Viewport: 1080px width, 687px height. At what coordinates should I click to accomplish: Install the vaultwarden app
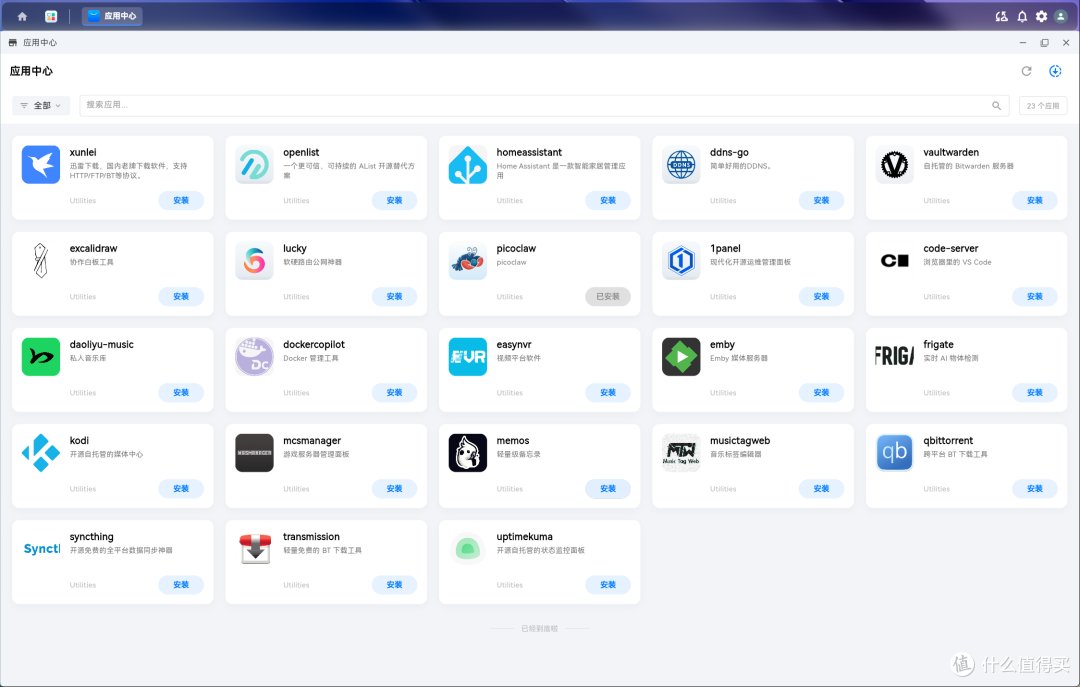(x=1035, y=201)
